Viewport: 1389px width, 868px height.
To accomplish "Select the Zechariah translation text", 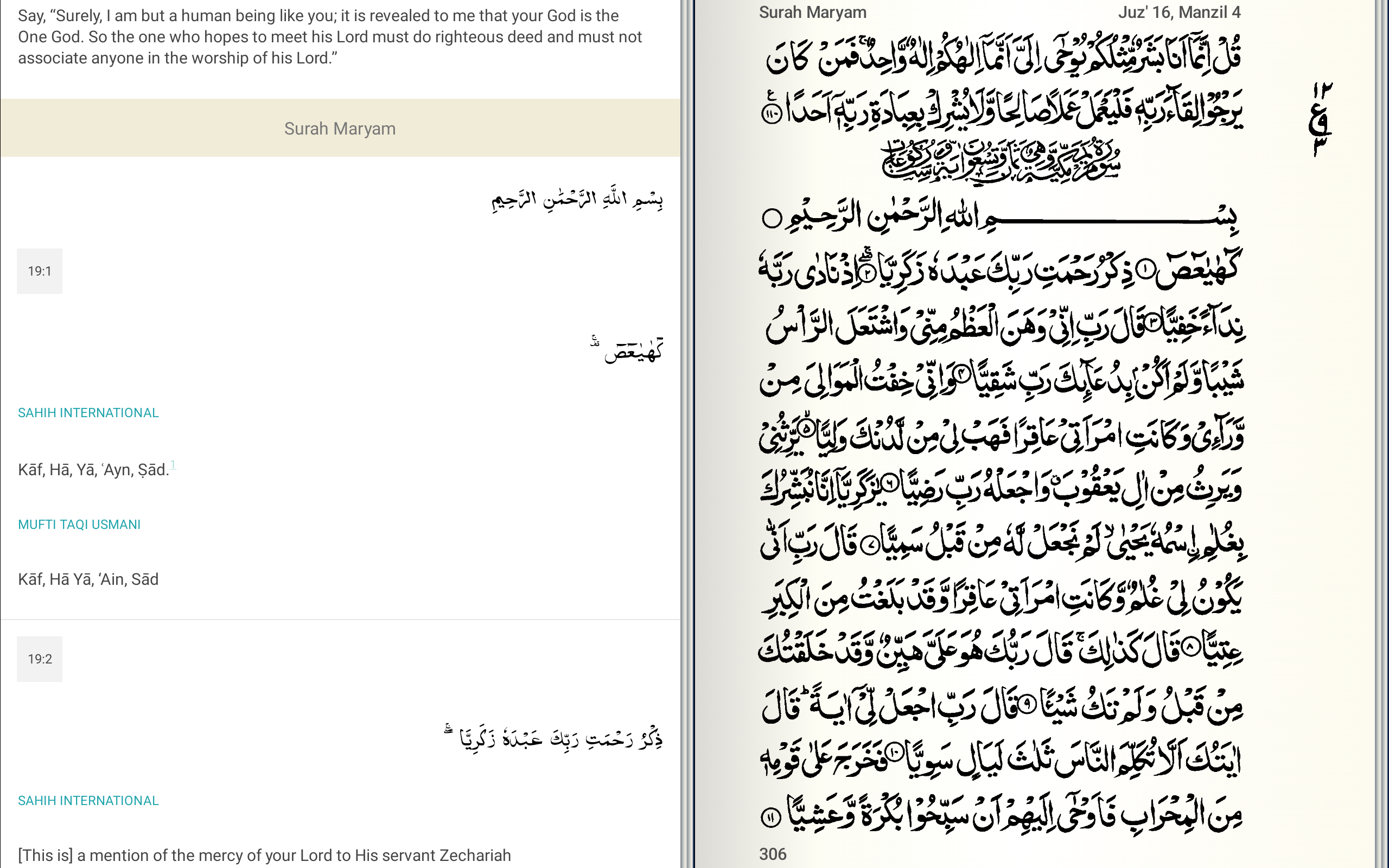I will [x=264, y=855].
